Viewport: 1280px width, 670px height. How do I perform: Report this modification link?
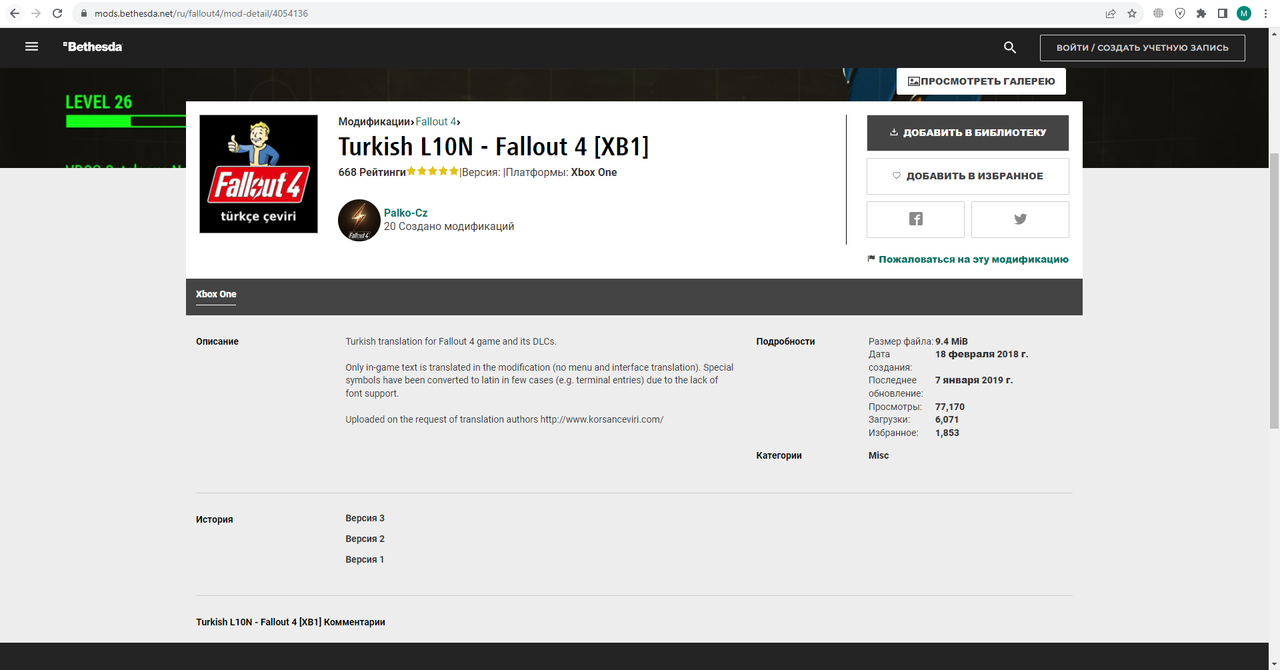(968, 259)
